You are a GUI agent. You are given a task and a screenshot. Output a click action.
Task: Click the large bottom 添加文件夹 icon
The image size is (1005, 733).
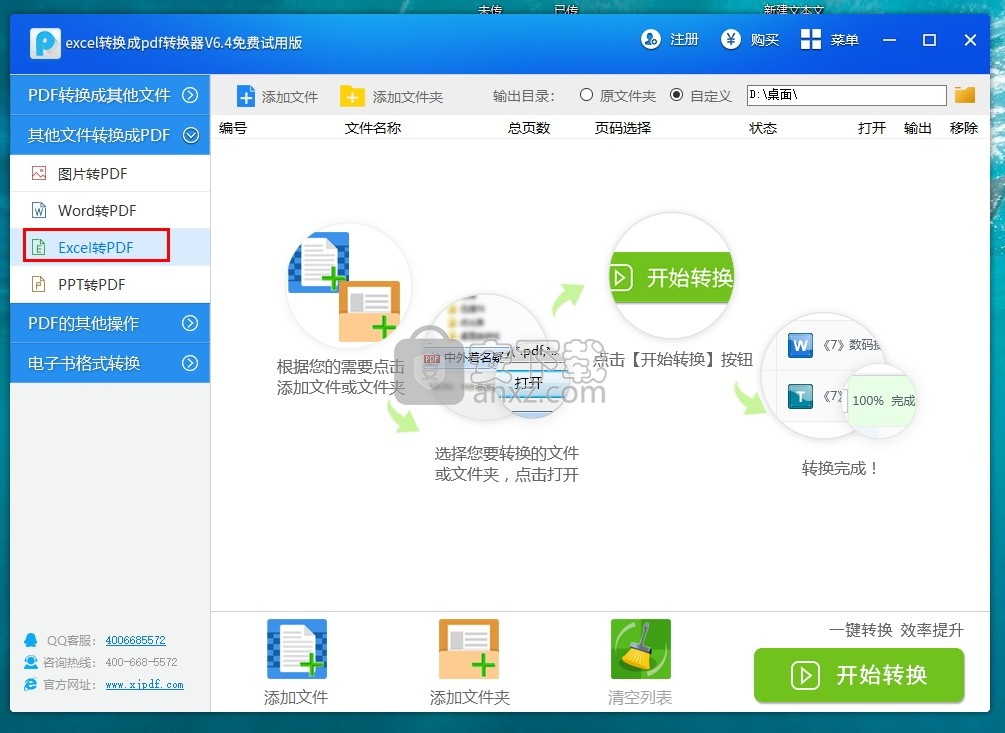[x=469, y=649]
